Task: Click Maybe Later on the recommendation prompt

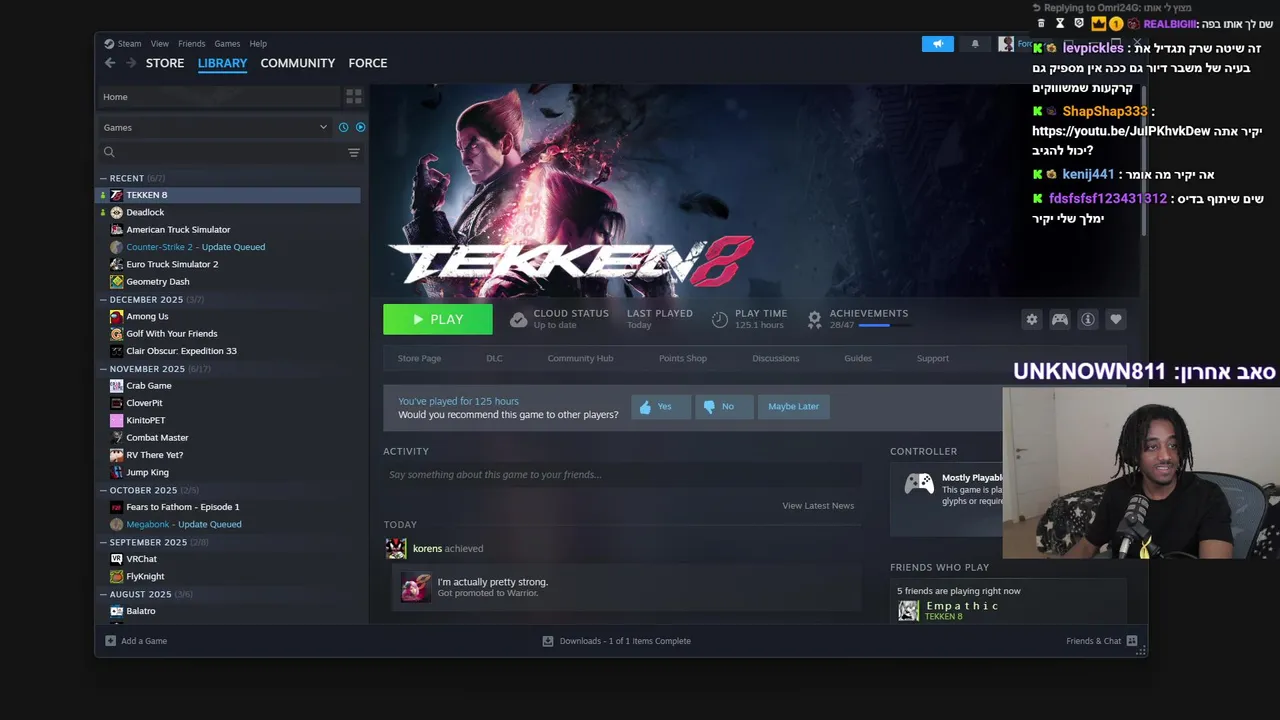Action: [x=794, y=406]
